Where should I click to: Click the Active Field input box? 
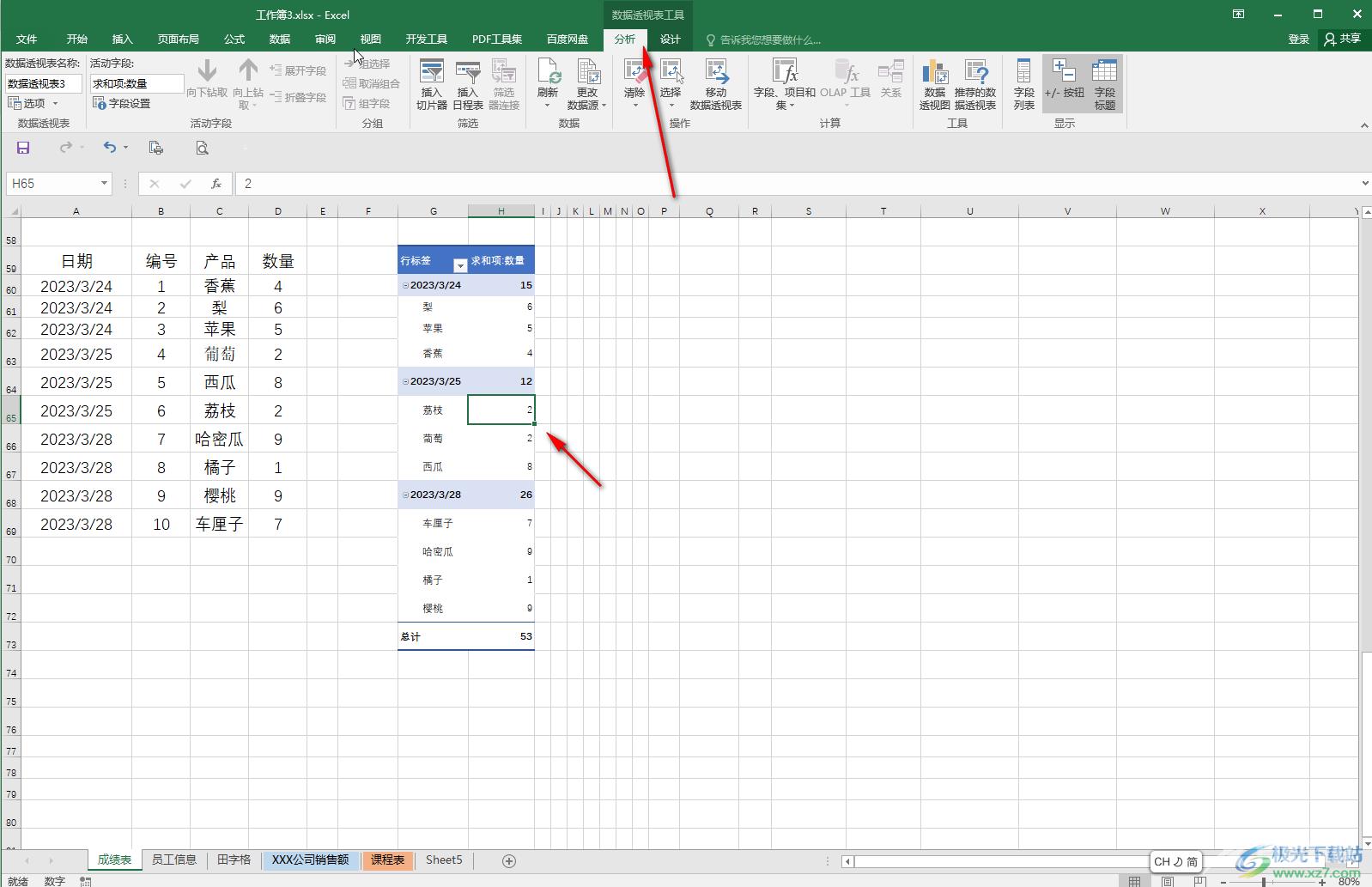click(137, 83)
